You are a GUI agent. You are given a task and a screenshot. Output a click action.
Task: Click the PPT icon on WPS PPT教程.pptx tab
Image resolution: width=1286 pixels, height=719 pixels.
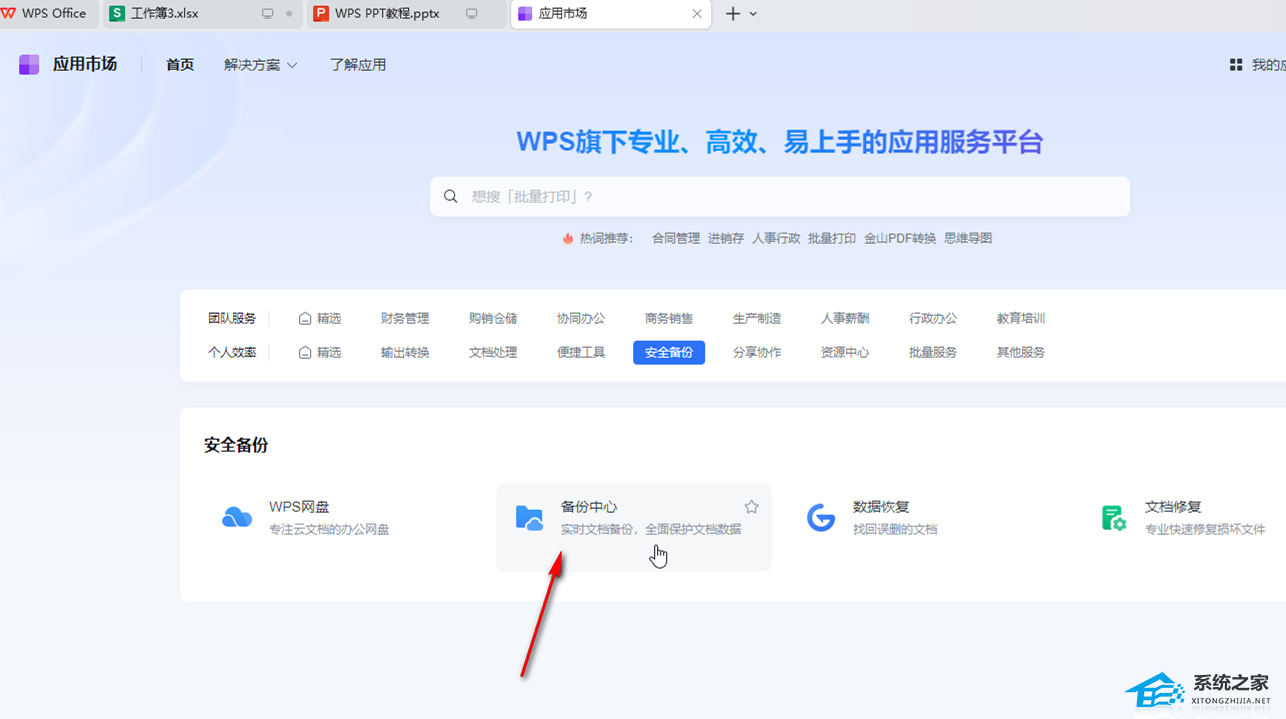coord(321,13)
